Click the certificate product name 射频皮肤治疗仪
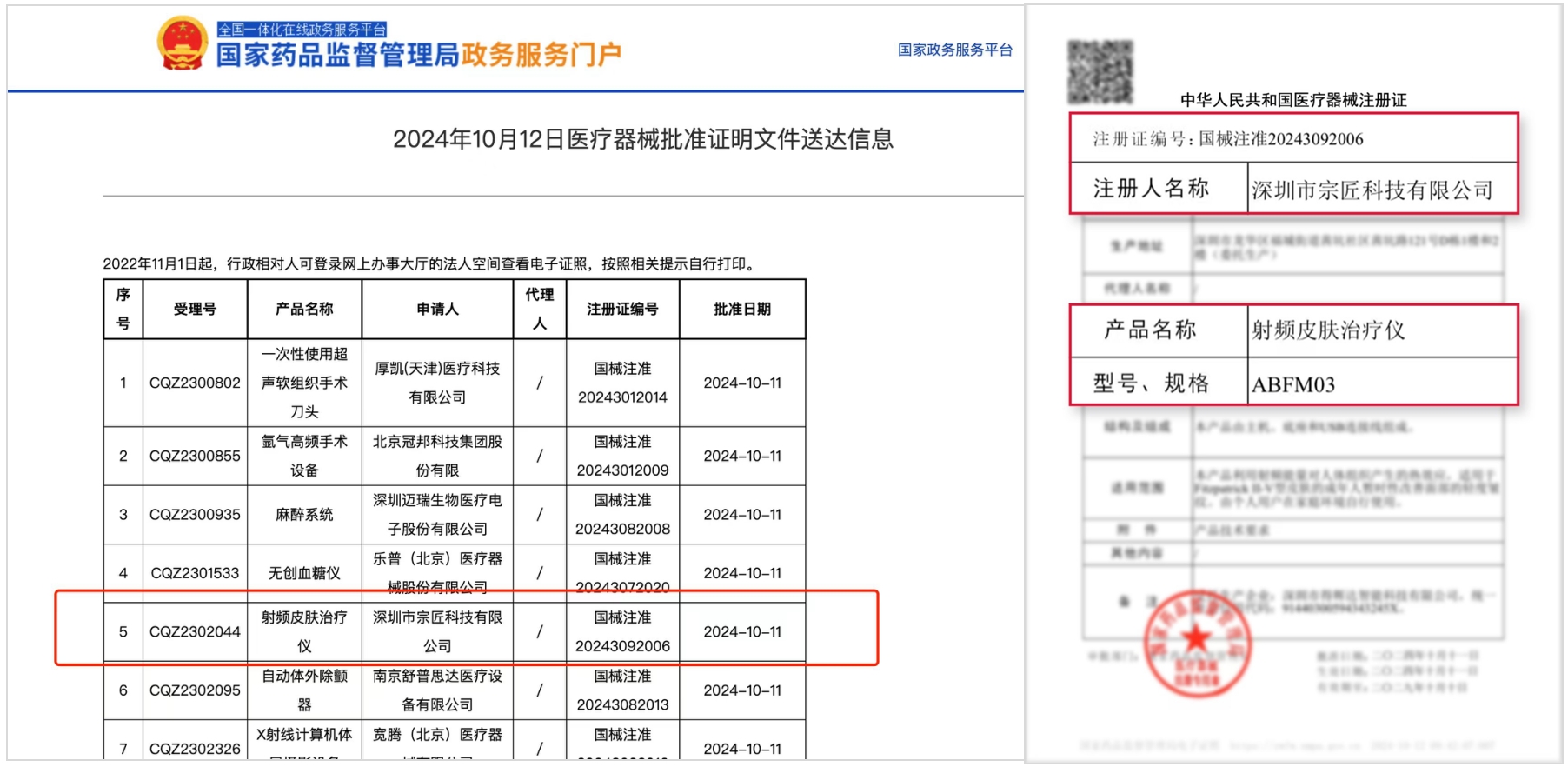1568x767 pixels. click(1327, 330)
